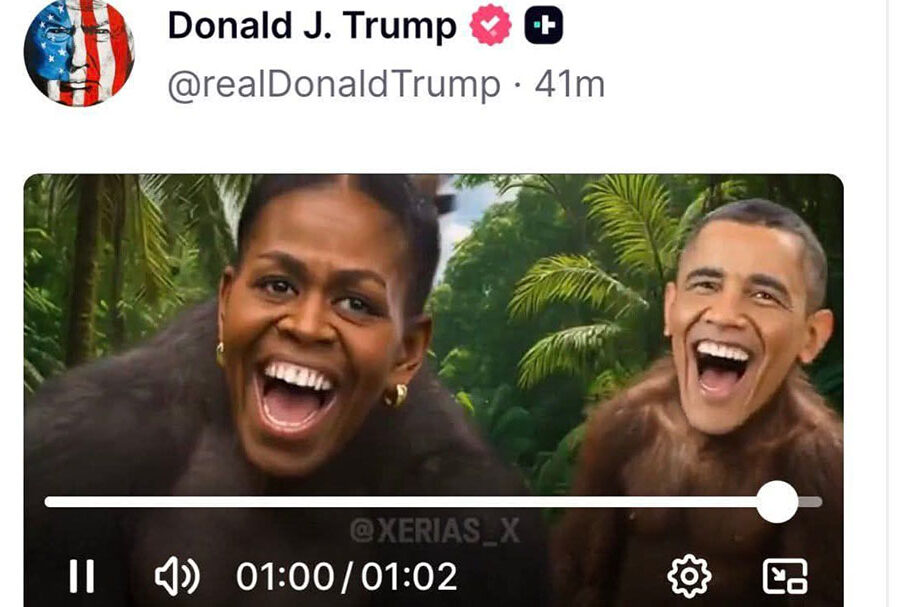The image size is (900, 607).
Task: Click the total duration 01:02 readout
Action: [x=409, y=577]
